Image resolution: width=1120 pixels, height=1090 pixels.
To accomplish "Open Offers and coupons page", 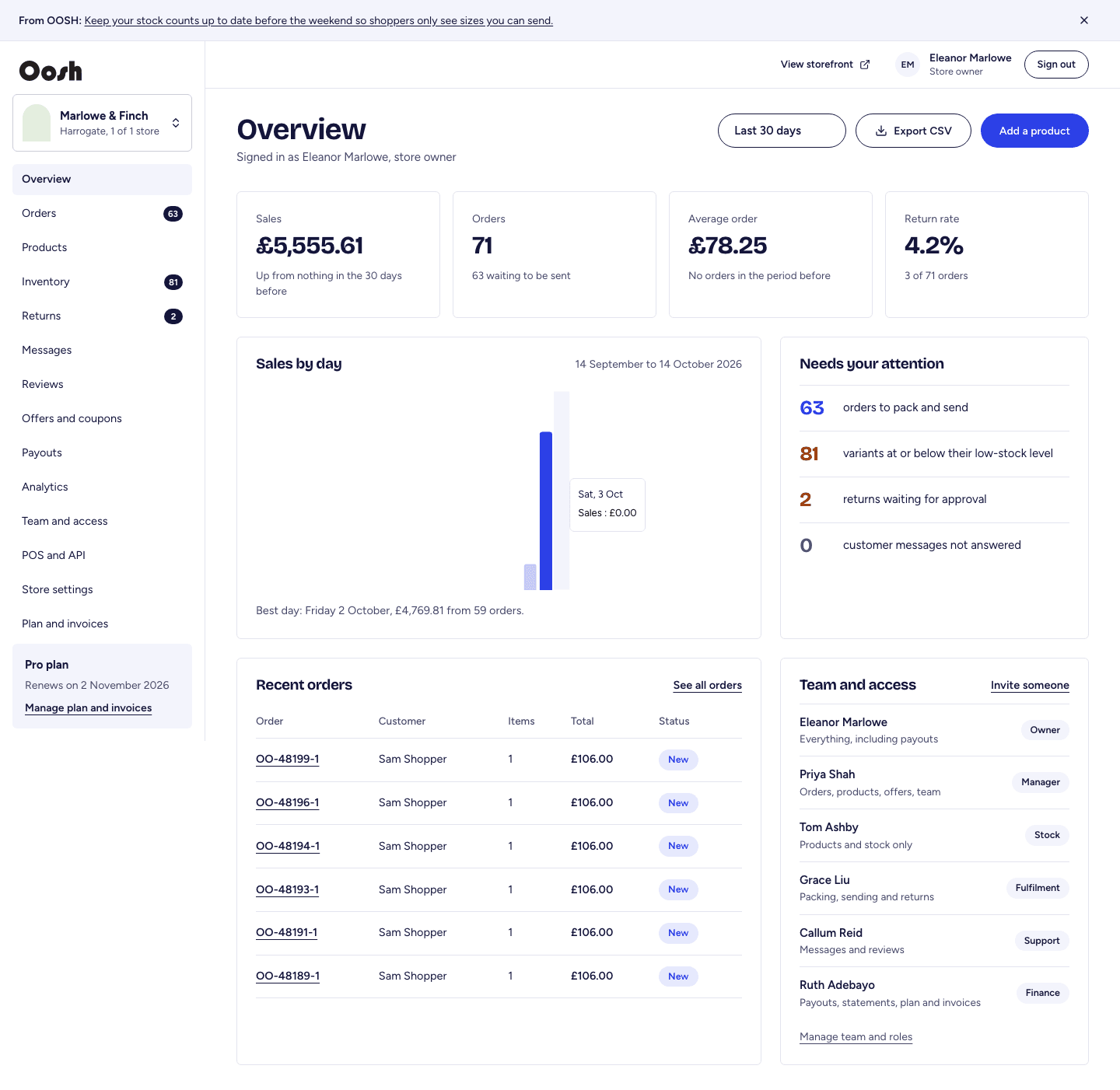I will (x=102, y=418).
